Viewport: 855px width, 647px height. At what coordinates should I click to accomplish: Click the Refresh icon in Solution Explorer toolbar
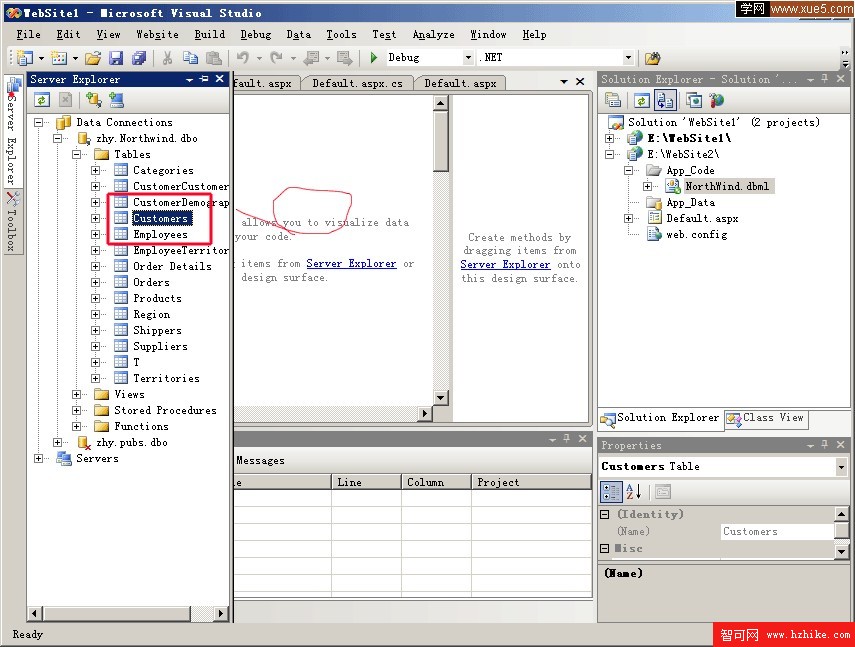click(x=642, y=100)
